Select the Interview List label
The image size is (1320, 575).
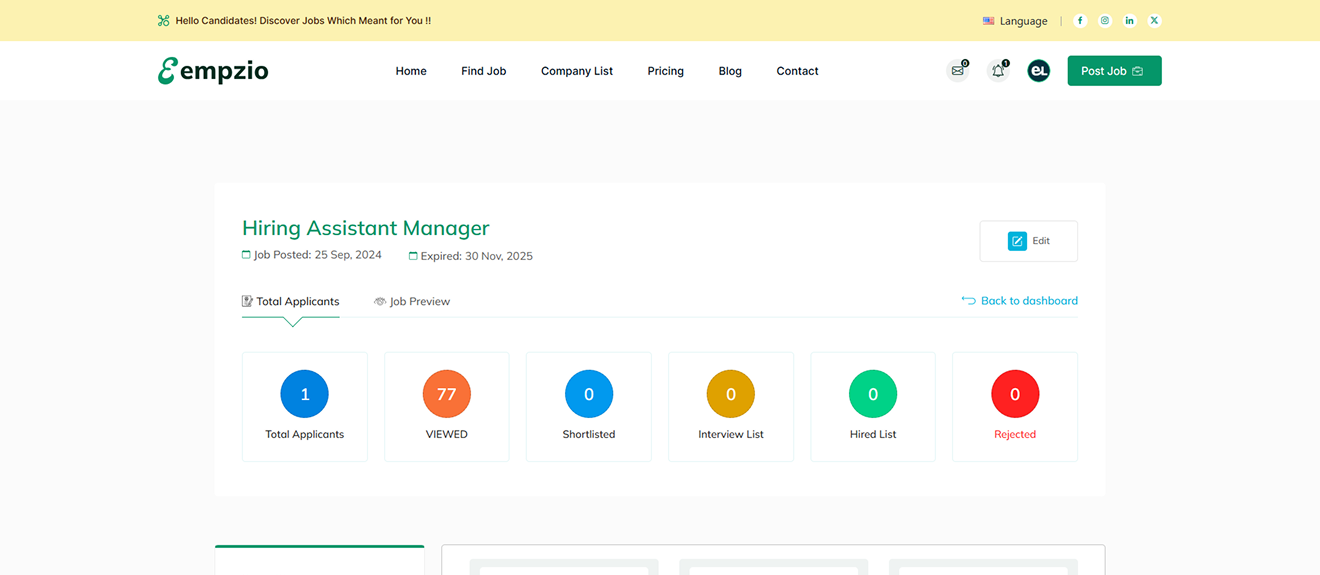pyautogui.click(x=731, y=434)
